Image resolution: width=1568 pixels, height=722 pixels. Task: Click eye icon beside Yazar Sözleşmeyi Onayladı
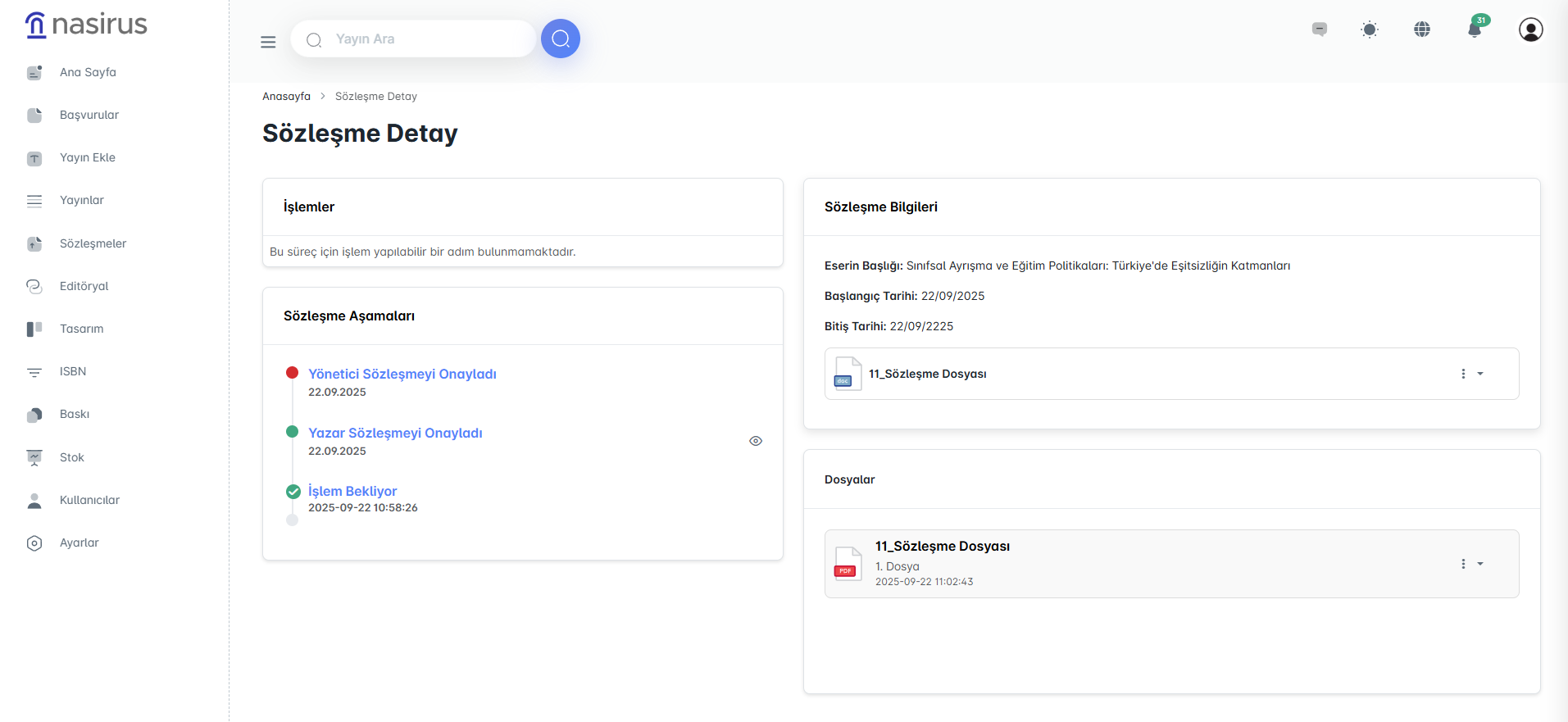[756, 441]
